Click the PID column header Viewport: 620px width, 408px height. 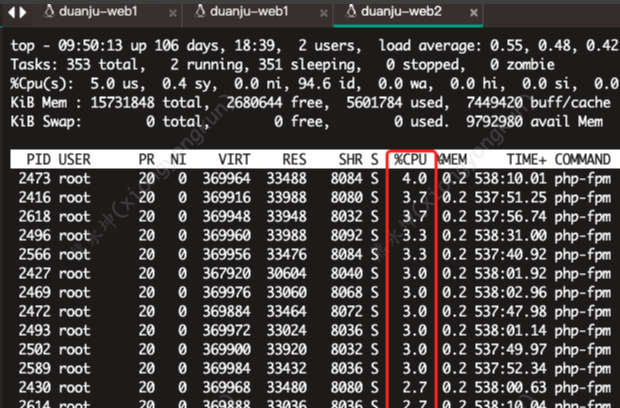click(38, 159)
